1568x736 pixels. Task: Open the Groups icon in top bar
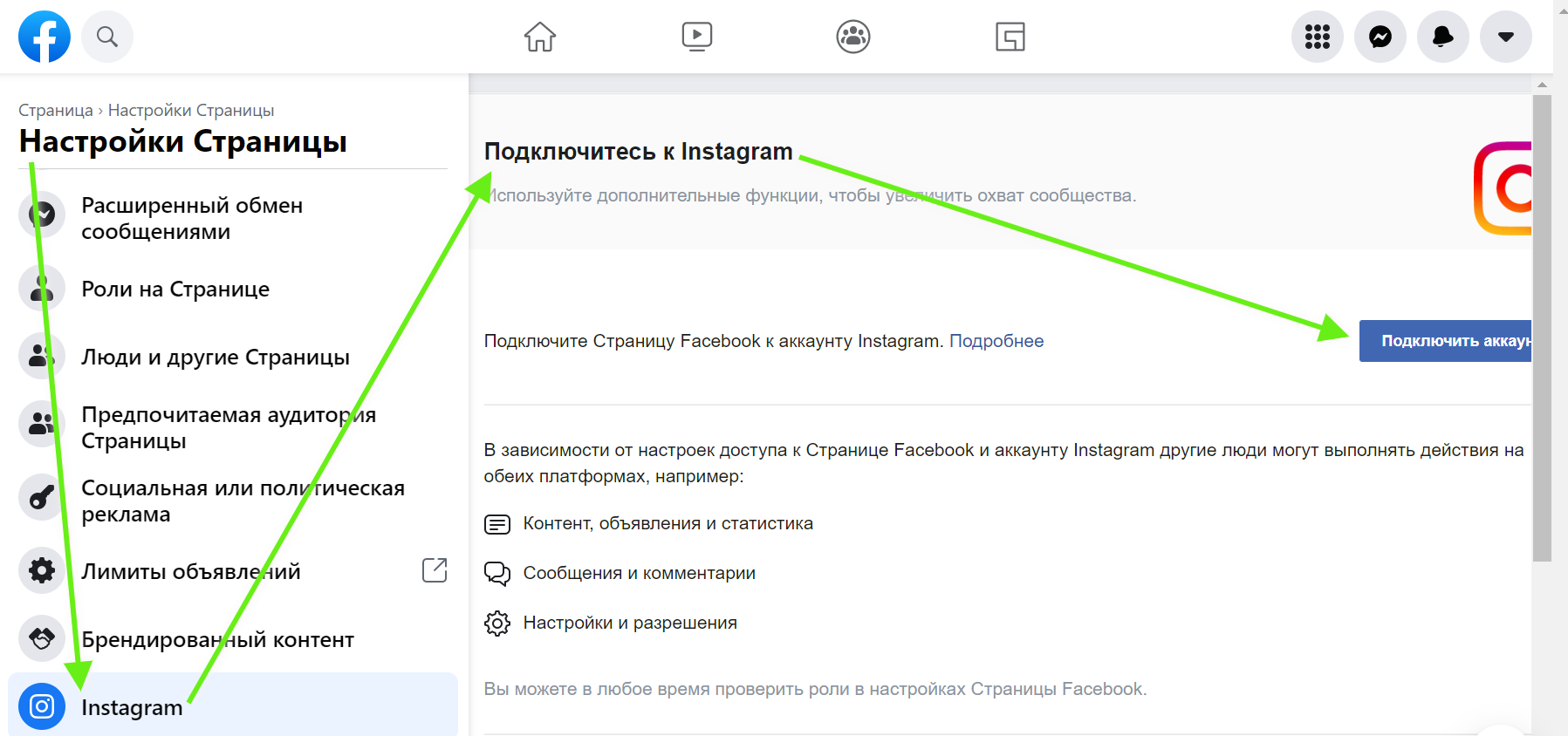pos(853,37)
